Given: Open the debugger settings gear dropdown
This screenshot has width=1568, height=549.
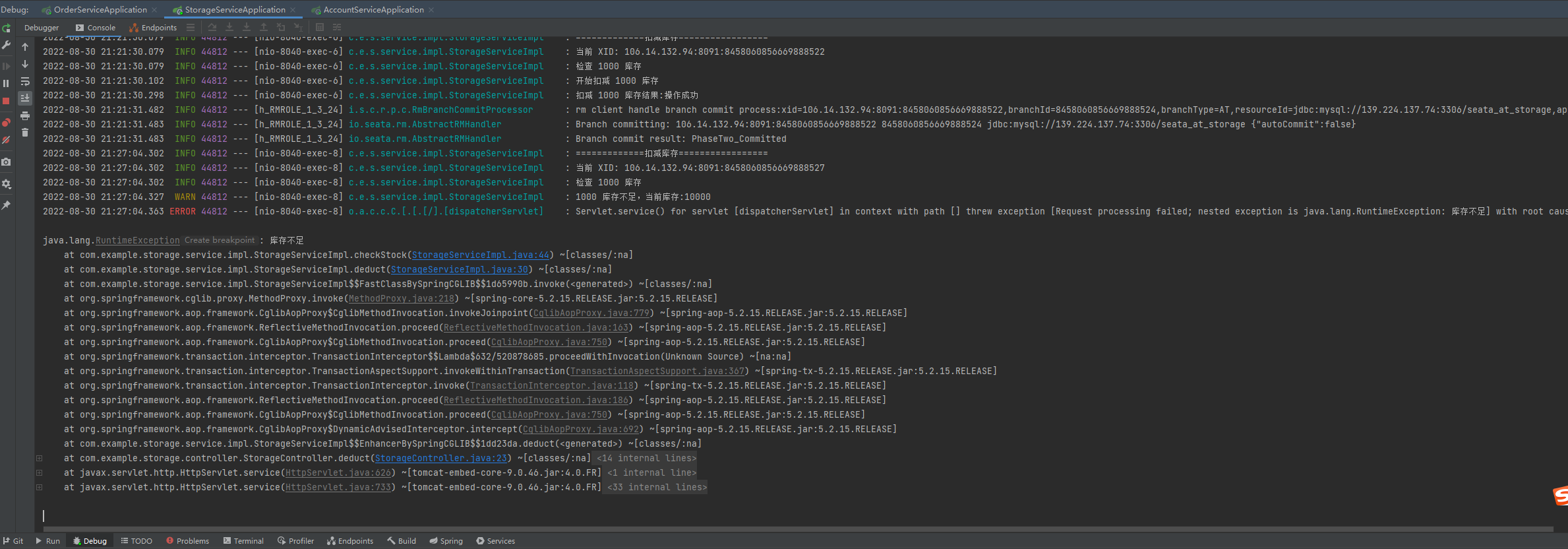Looking at the screenshot, I should click(x=6, y=184).
